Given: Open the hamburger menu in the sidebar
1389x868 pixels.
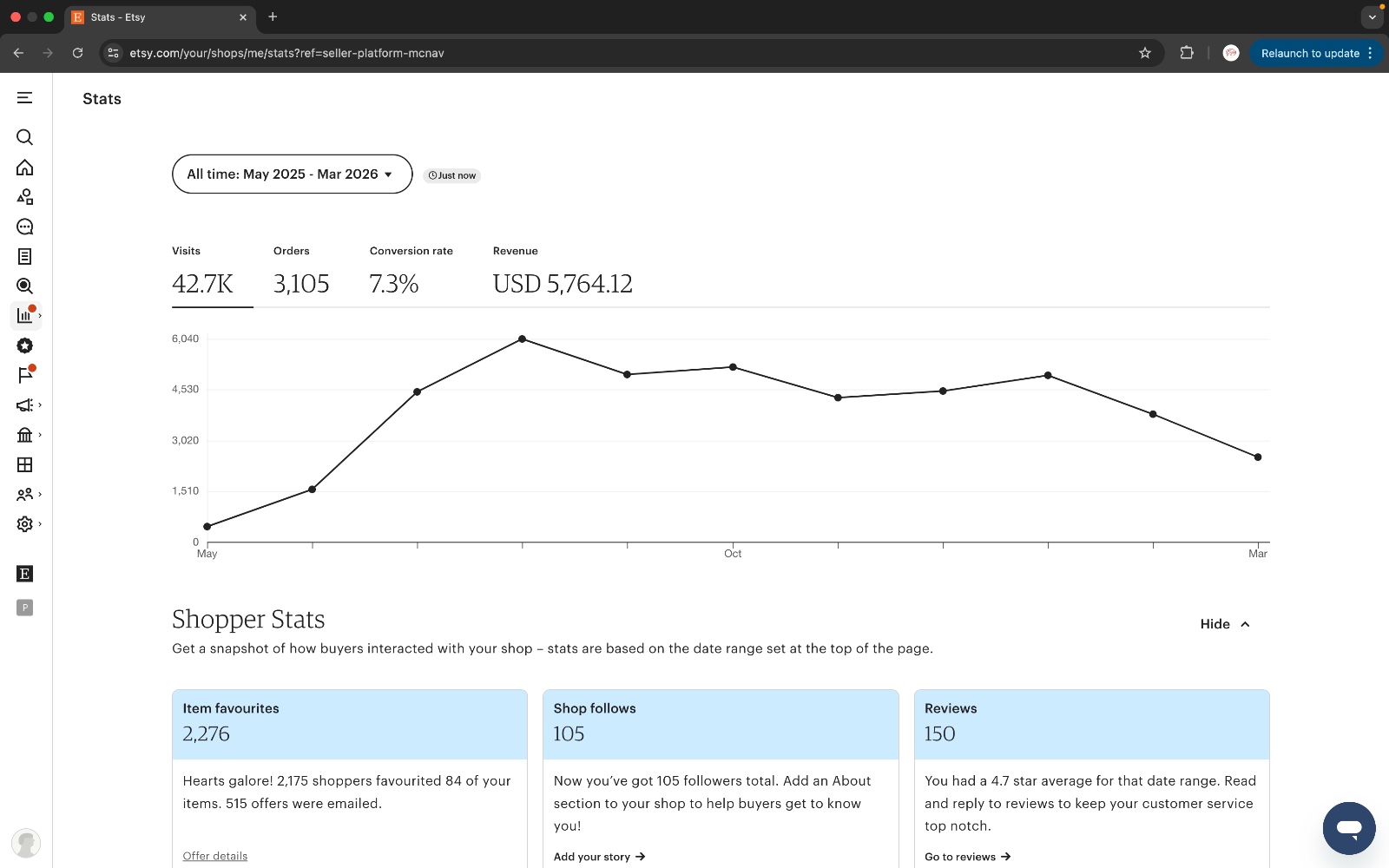Looking at the screenshot, I should coord(25,98).
